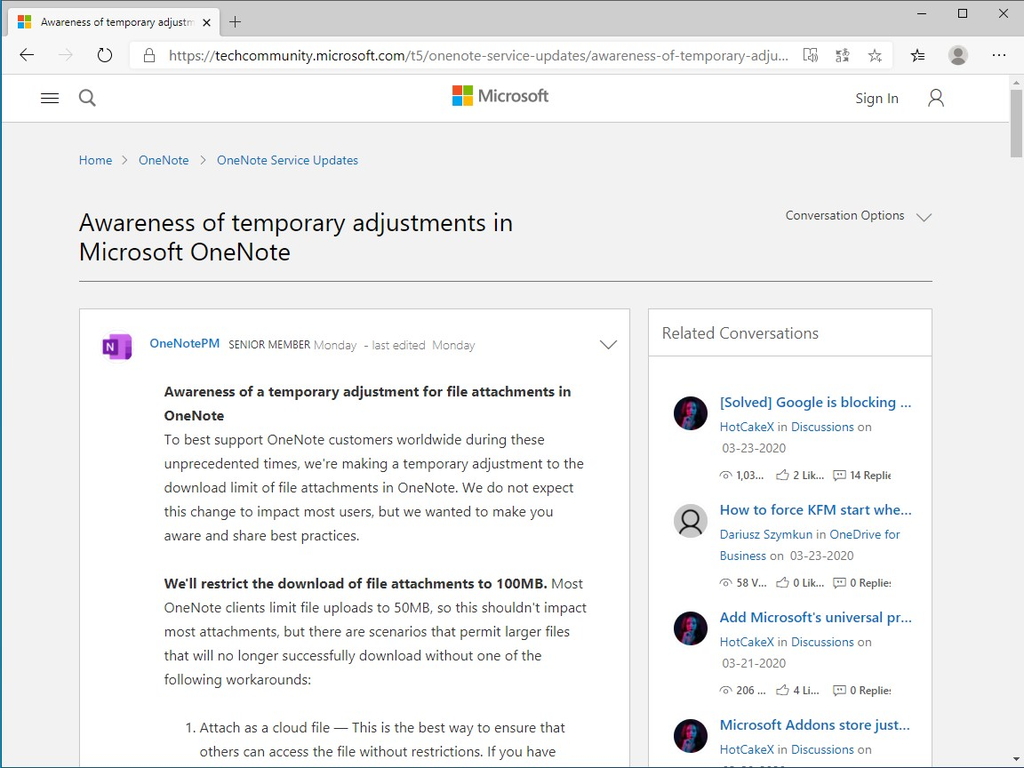Click the search magnifier icon
Image resolution: width=1024 pixels, height=768 pixels.
click(87, 98)
